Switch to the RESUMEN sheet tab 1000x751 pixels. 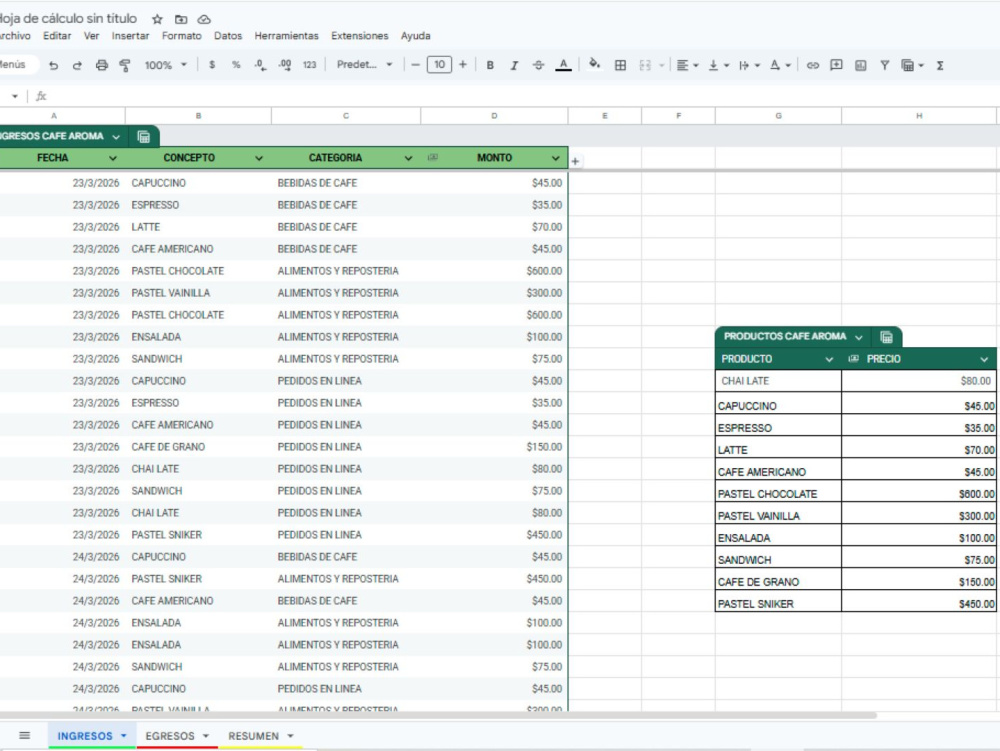(x=261, y=736)
